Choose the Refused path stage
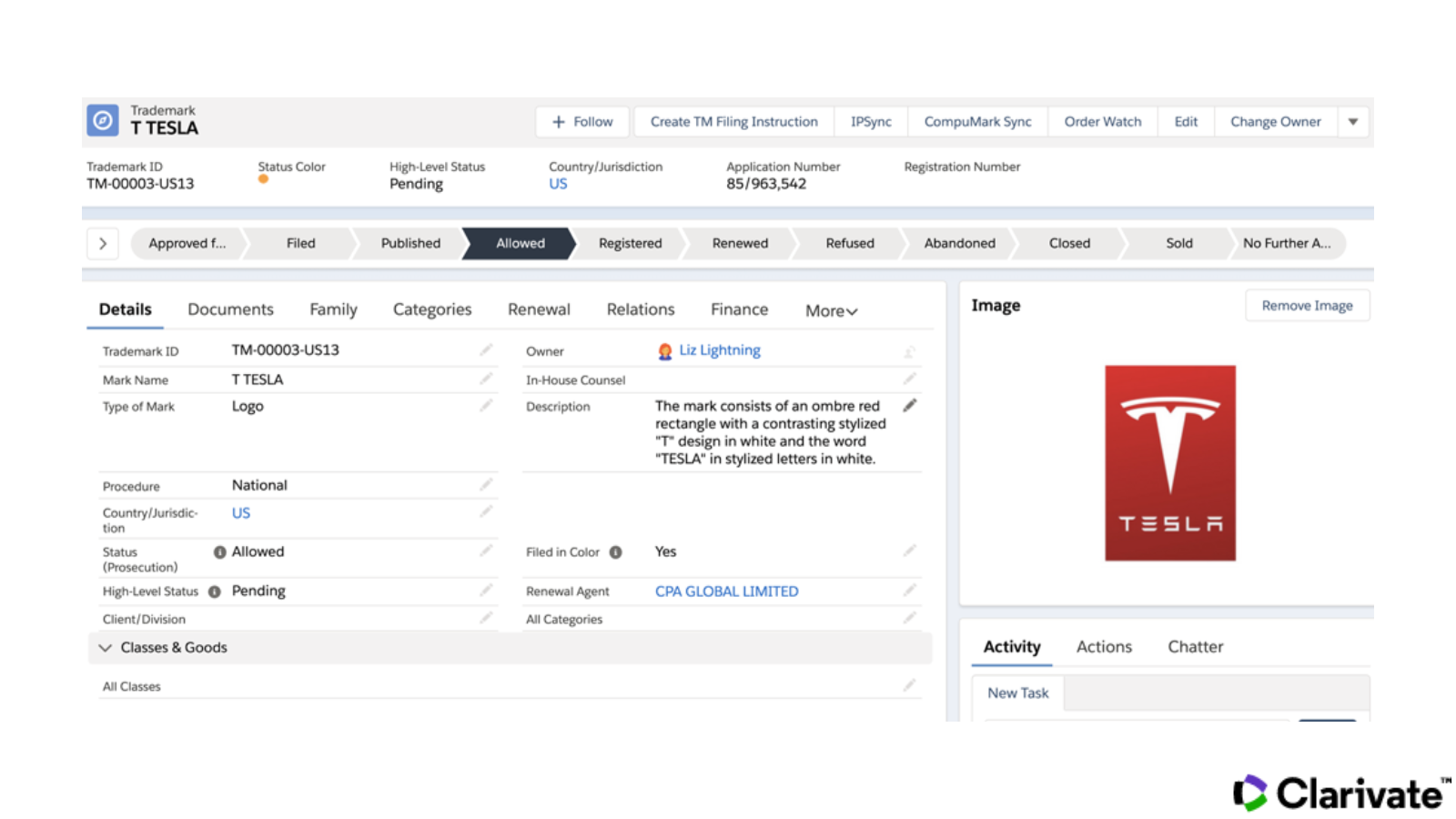This screenshot has height=819, width=1456. point(850,243)
